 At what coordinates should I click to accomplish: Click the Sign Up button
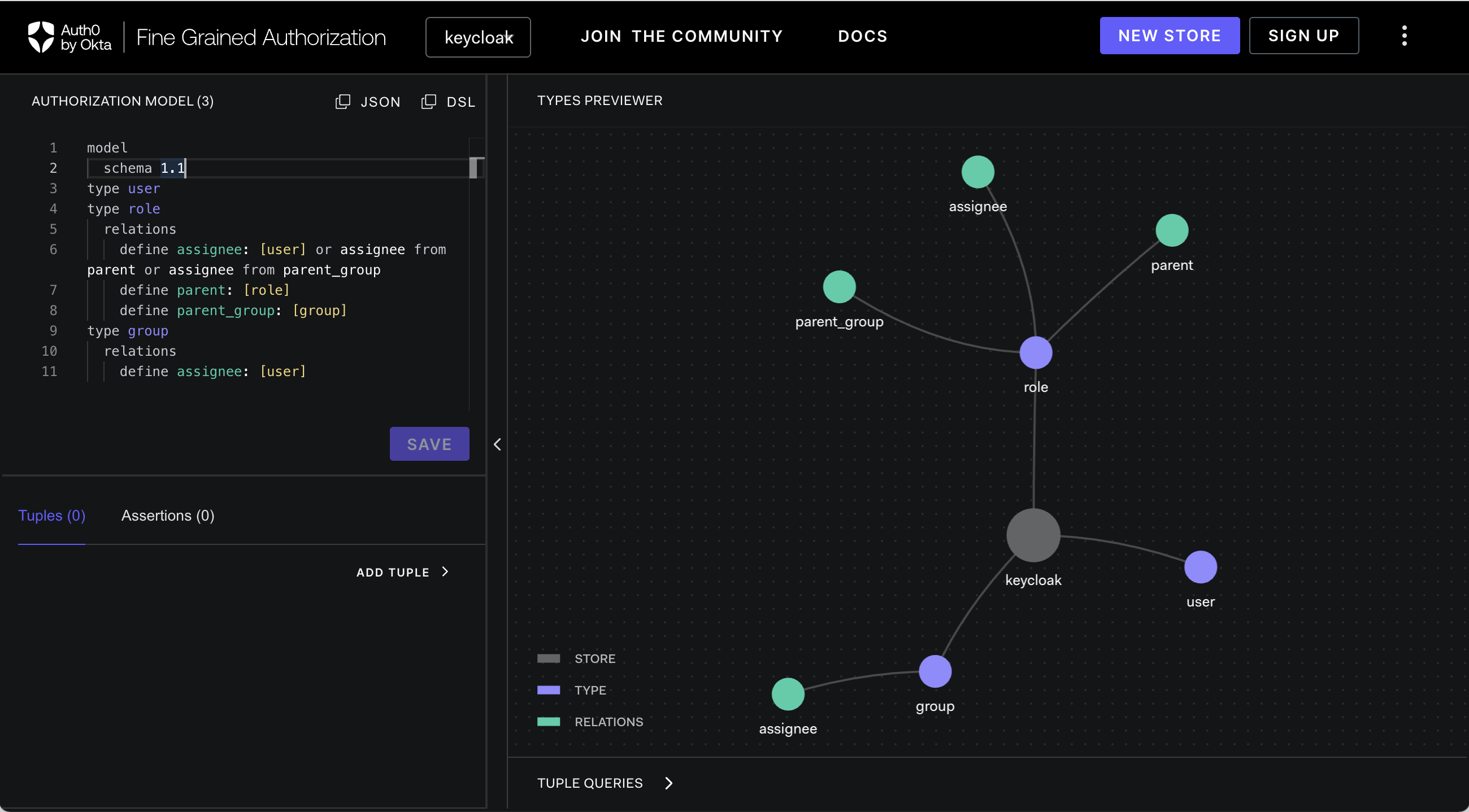1303,36
